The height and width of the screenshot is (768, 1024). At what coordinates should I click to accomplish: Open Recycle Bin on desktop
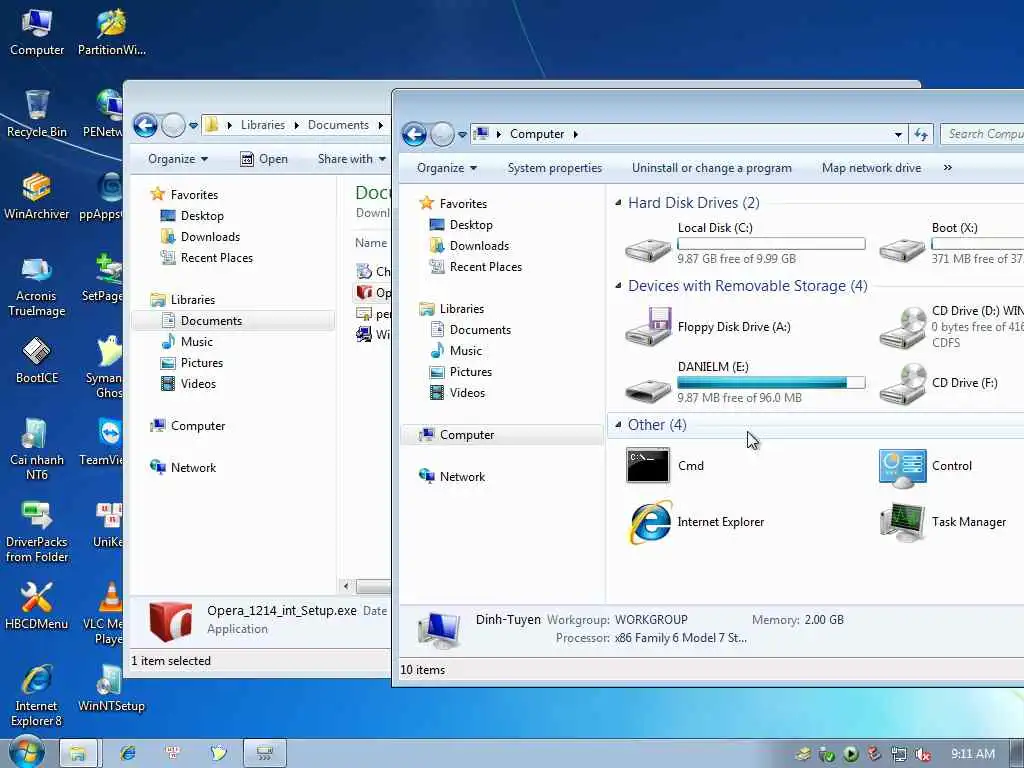point(37,114)
